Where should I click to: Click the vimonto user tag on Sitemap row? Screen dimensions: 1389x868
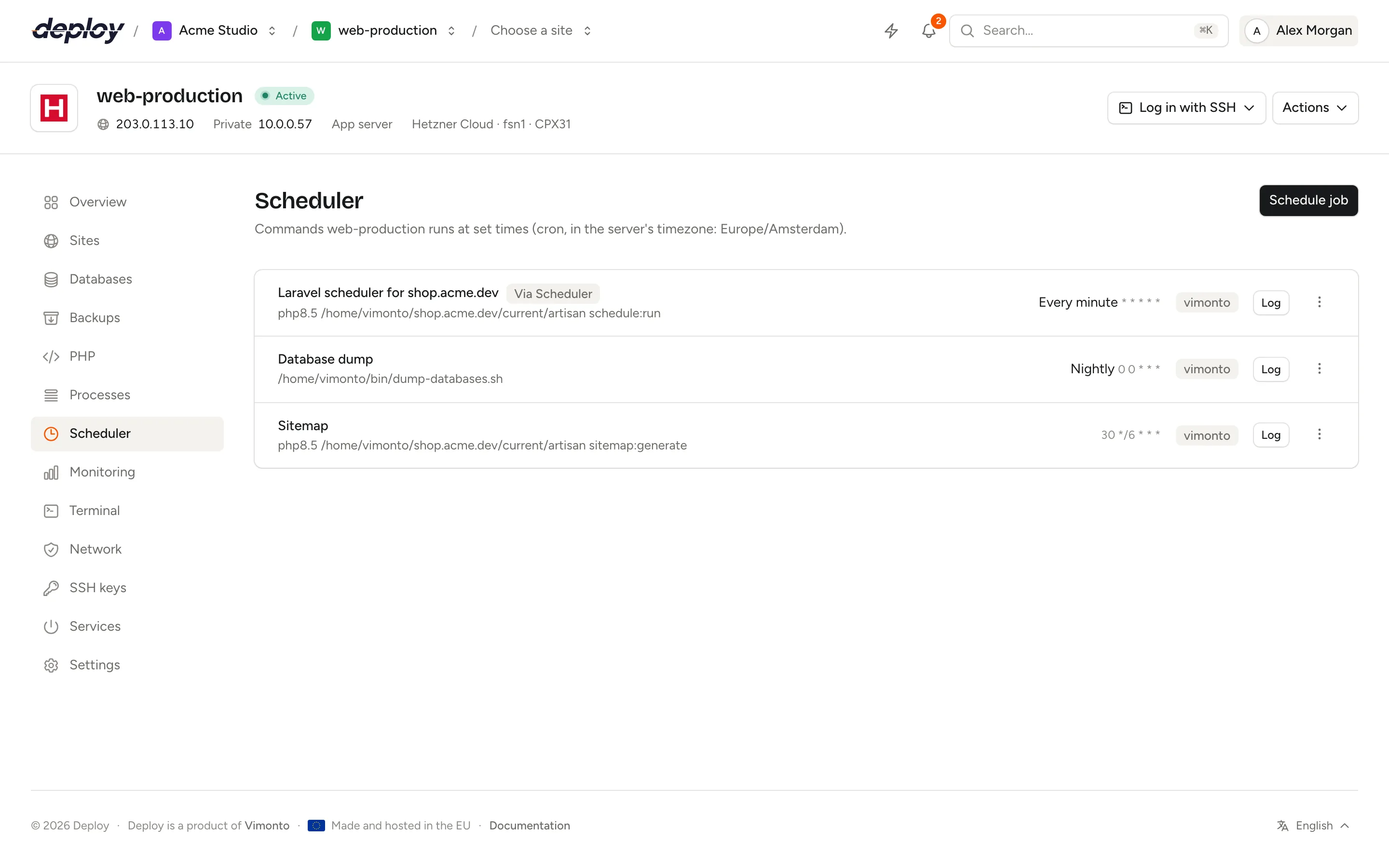click(1207, 436)
